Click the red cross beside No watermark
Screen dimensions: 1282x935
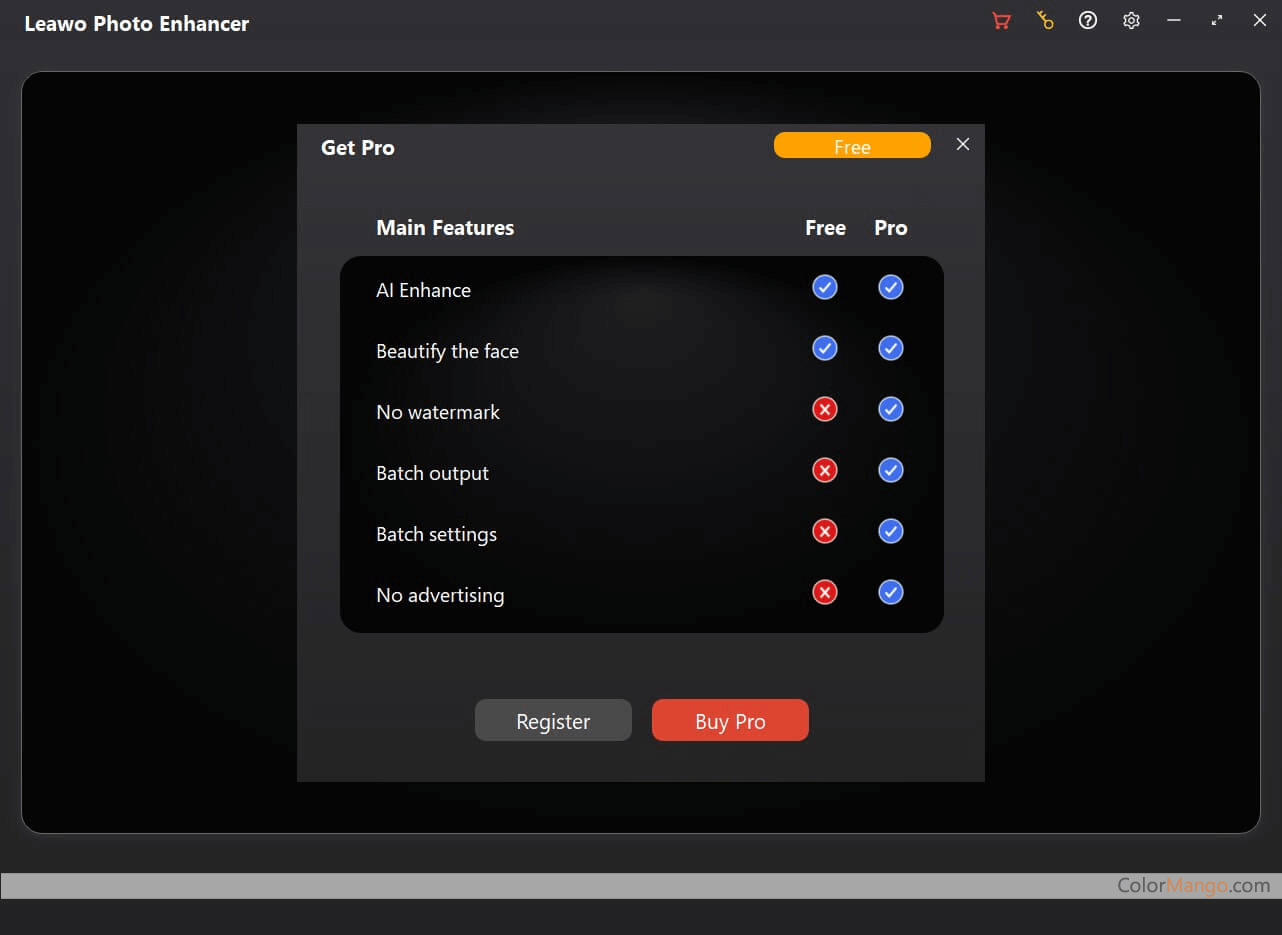825,410
